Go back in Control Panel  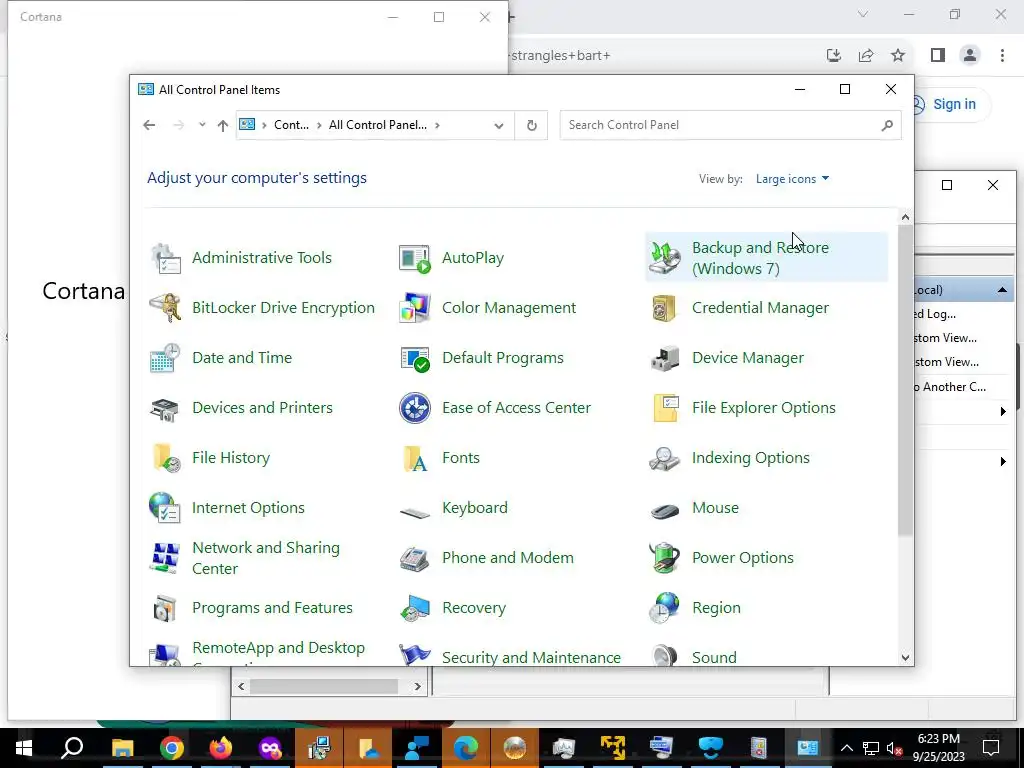[150, 125]
